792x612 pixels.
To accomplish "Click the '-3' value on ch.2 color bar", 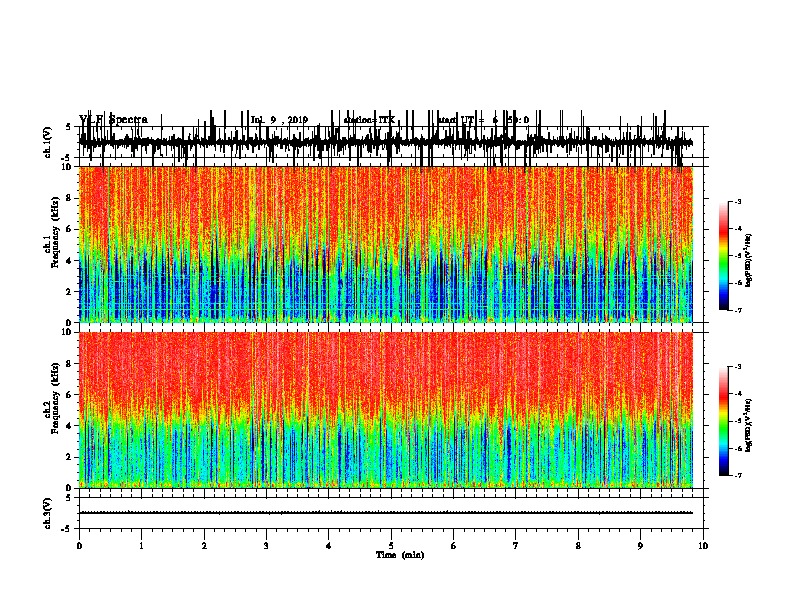I will [x=738, y=367].
